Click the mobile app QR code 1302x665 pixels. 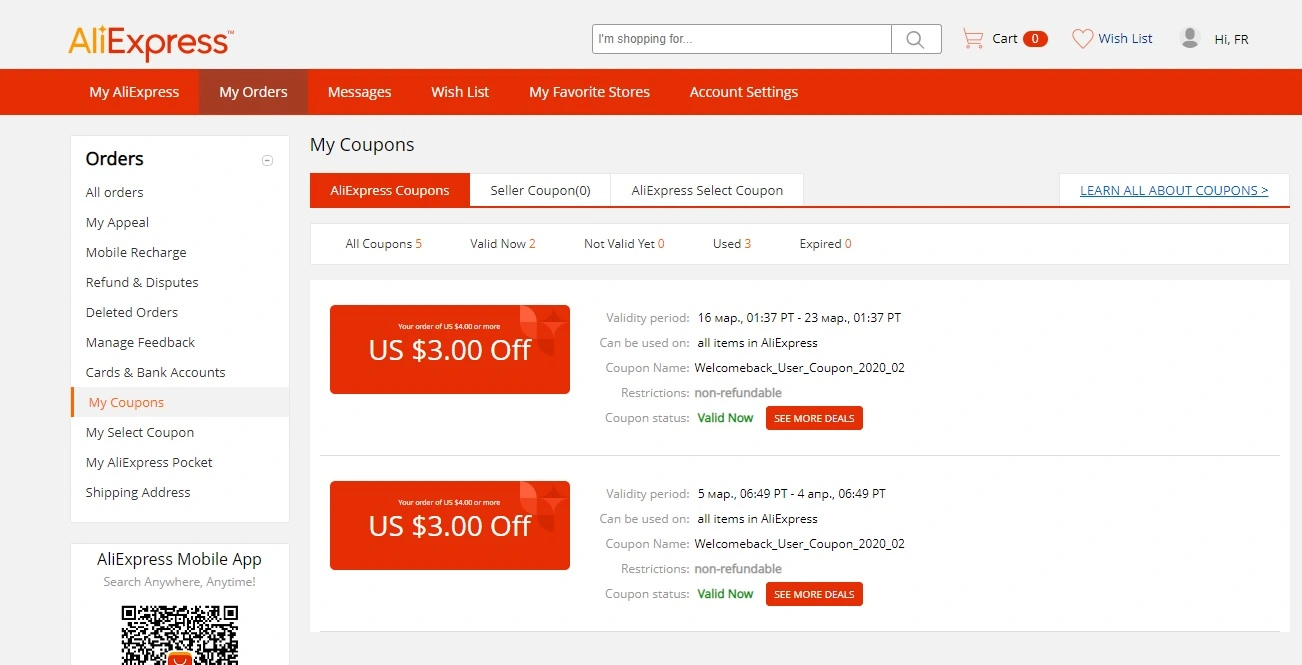180,634
